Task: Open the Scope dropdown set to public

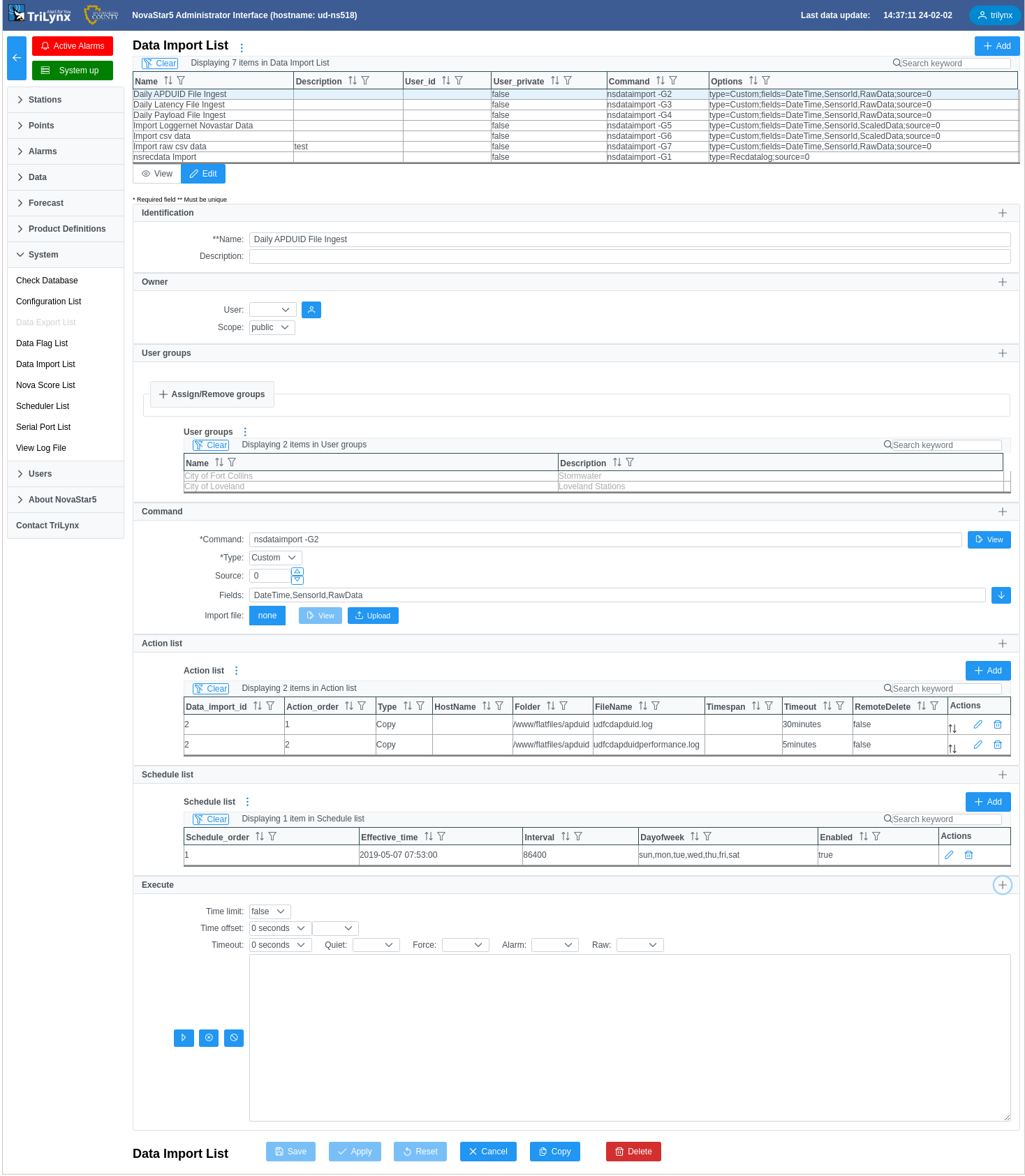Action: (272, 327)
